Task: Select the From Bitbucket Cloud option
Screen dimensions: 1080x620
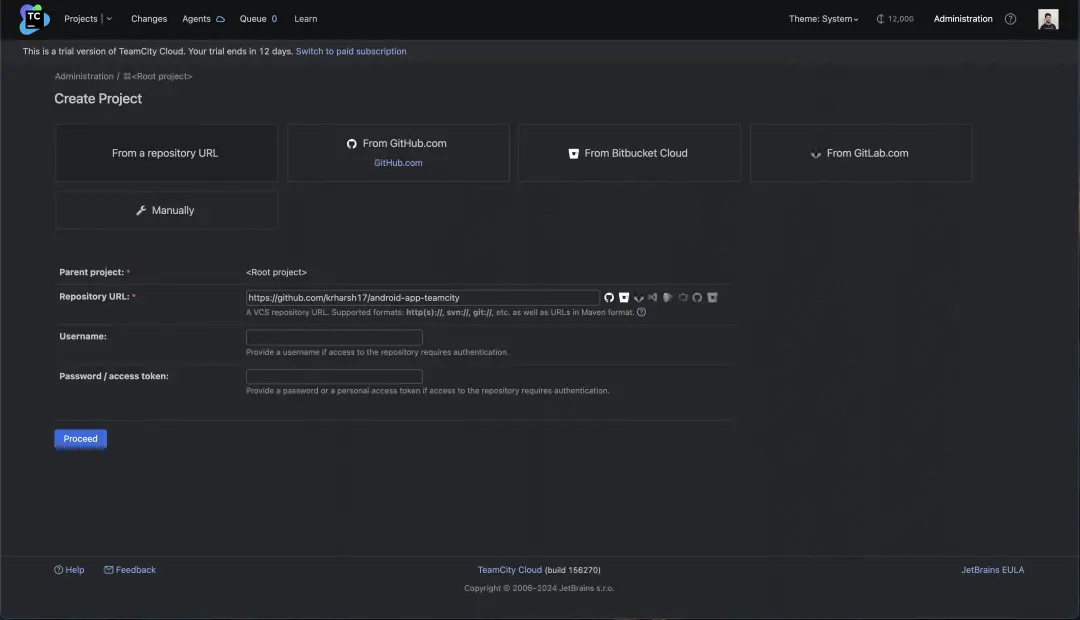Action: (630, 153)
